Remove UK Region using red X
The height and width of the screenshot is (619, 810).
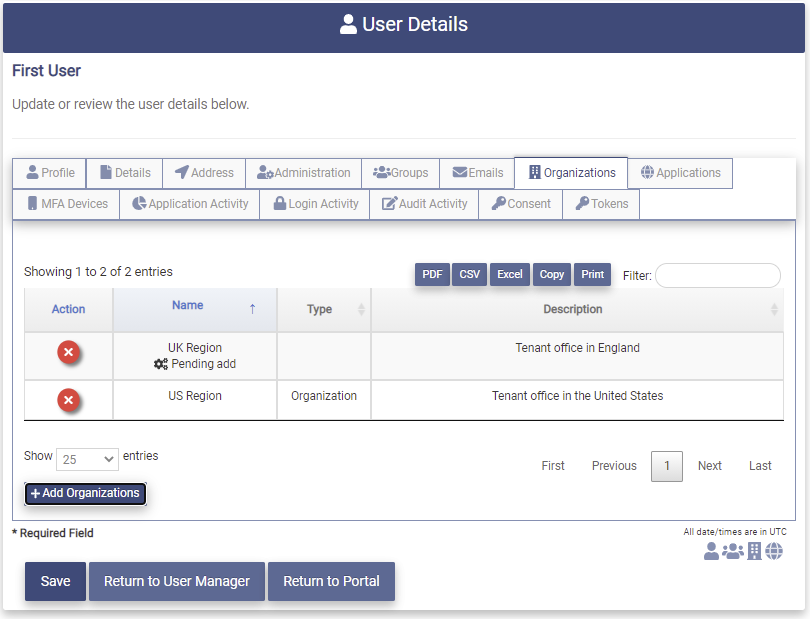click(68, 352)
